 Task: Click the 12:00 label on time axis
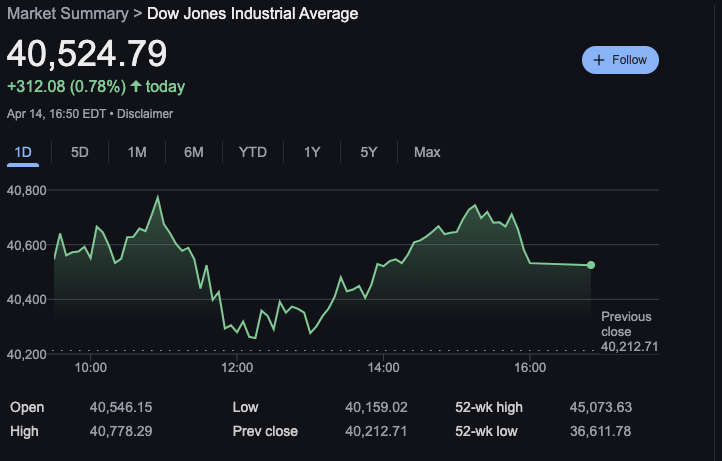(236, 368)
